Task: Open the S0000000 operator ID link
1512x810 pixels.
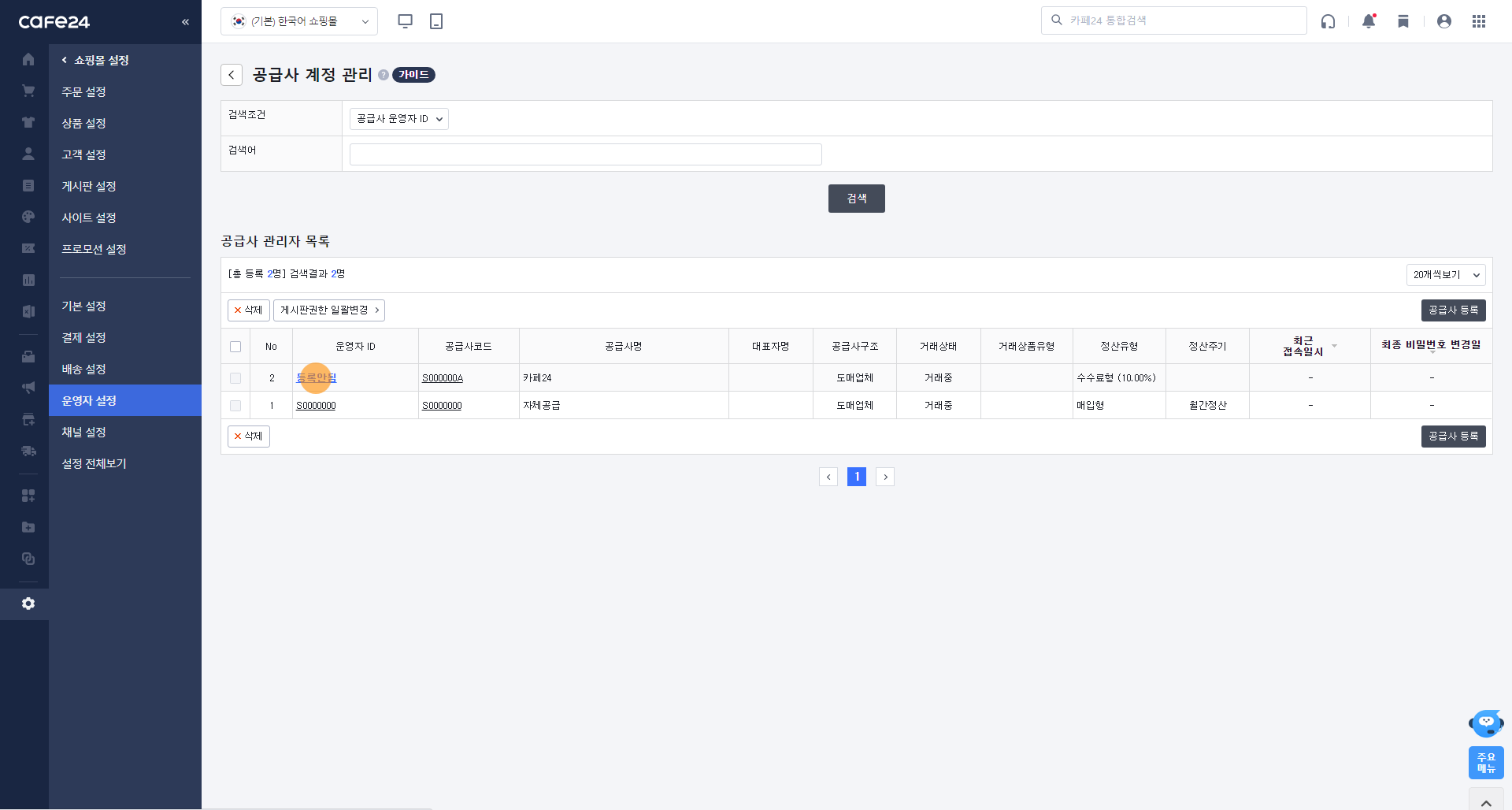Action: click(x=316, y=406)
